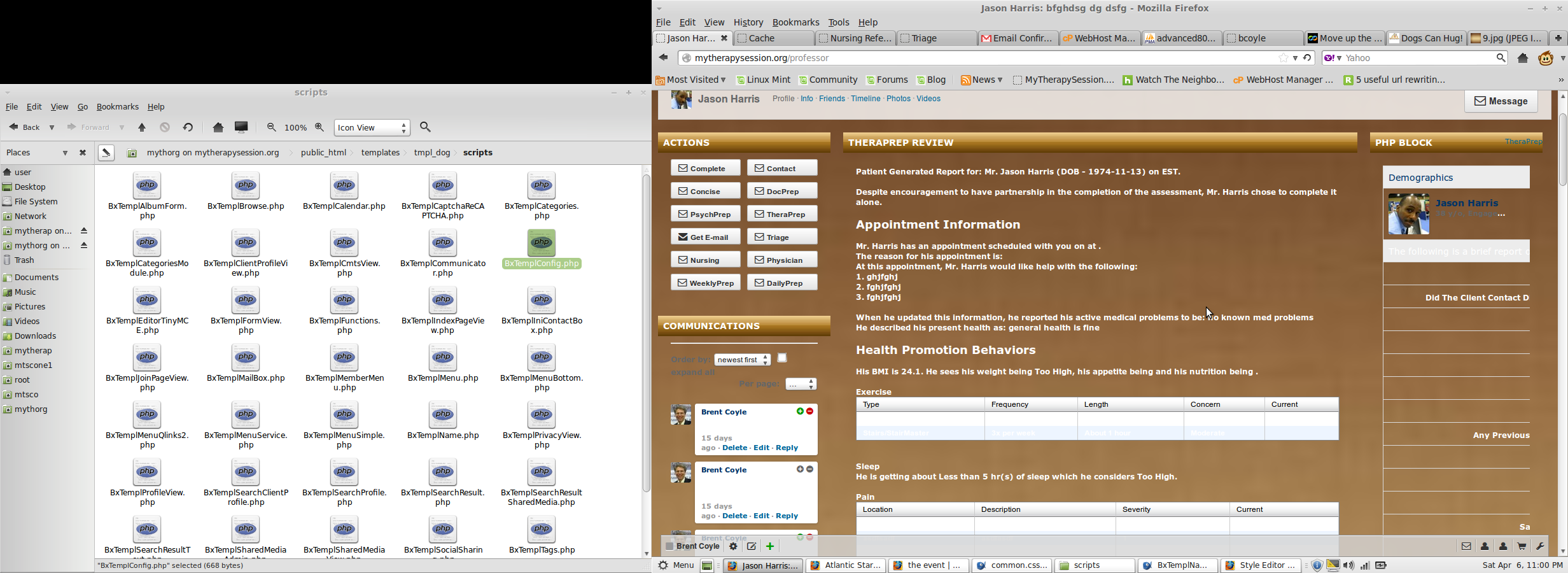Unmount the 'mythorg on...' network volume
Image resolution: width=1568 pixels, height=573 pixels.
[84, 246]
